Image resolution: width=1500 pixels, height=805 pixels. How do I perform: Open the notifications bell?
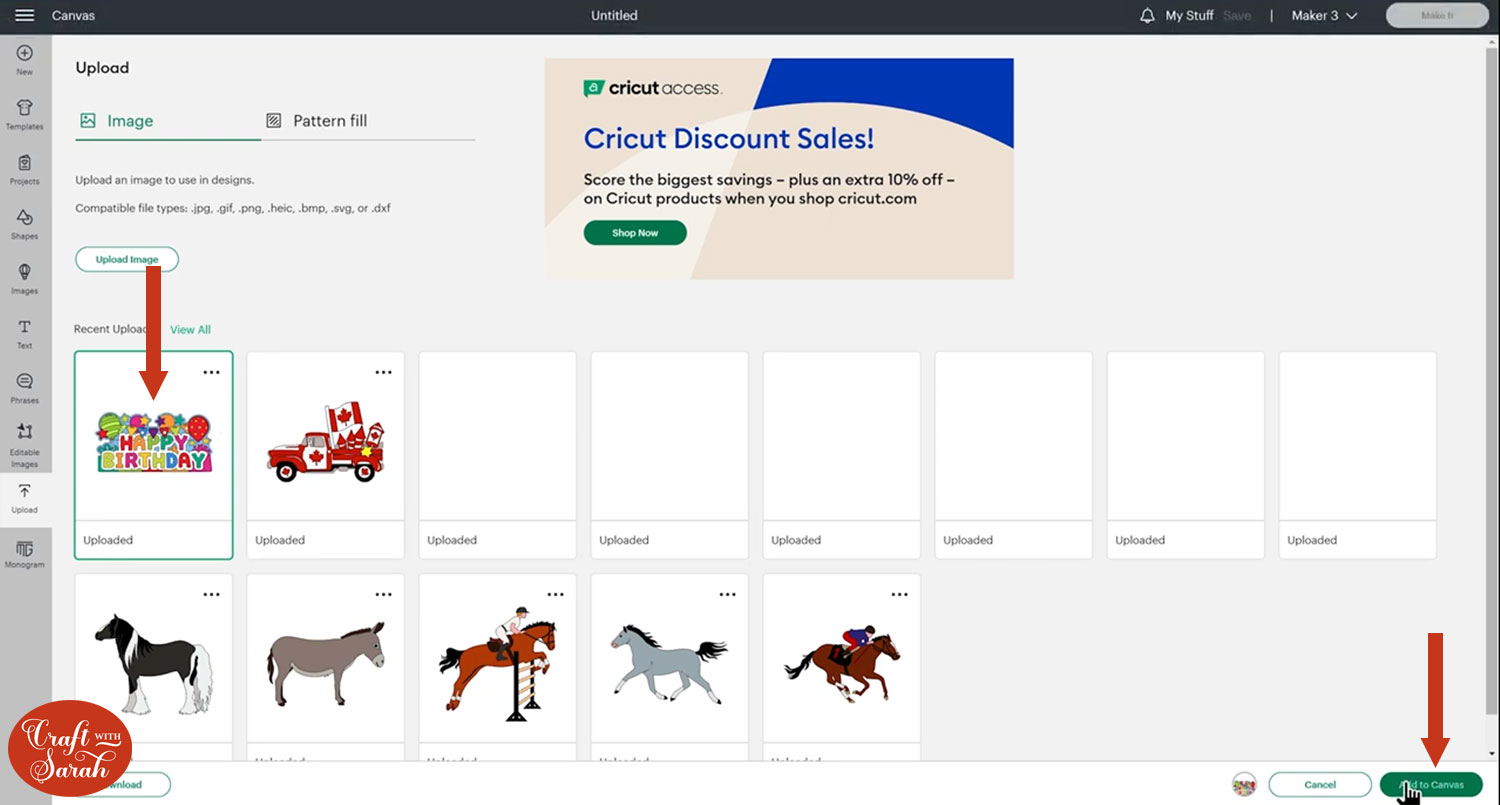(1147, 16)
